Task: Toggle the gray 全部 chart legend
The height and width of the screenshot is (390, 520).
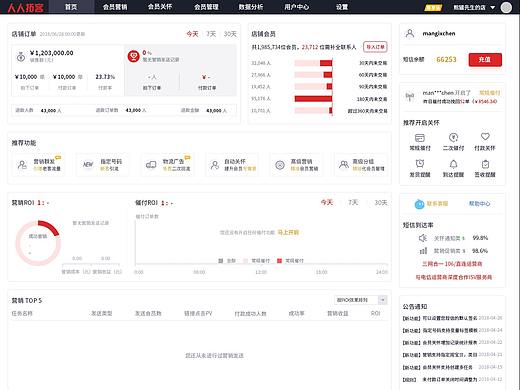Action: [227, 261]
